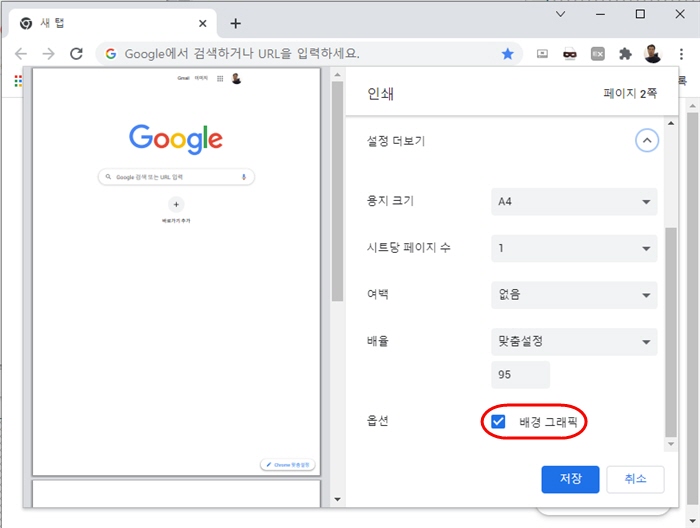Open the 여백 없음 dropdown
The height and width of the screenshot is (528, 700).
coord(574,295)
